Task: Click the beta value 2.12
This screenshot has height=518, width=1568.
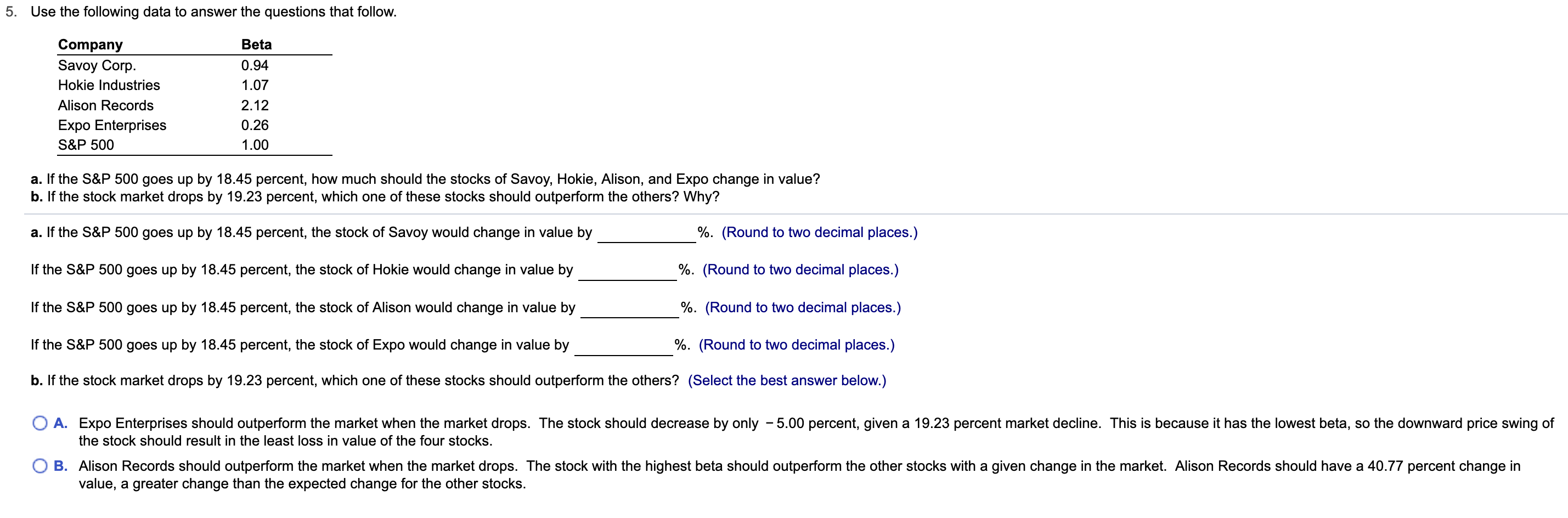Action: click(x=255, y=105)
